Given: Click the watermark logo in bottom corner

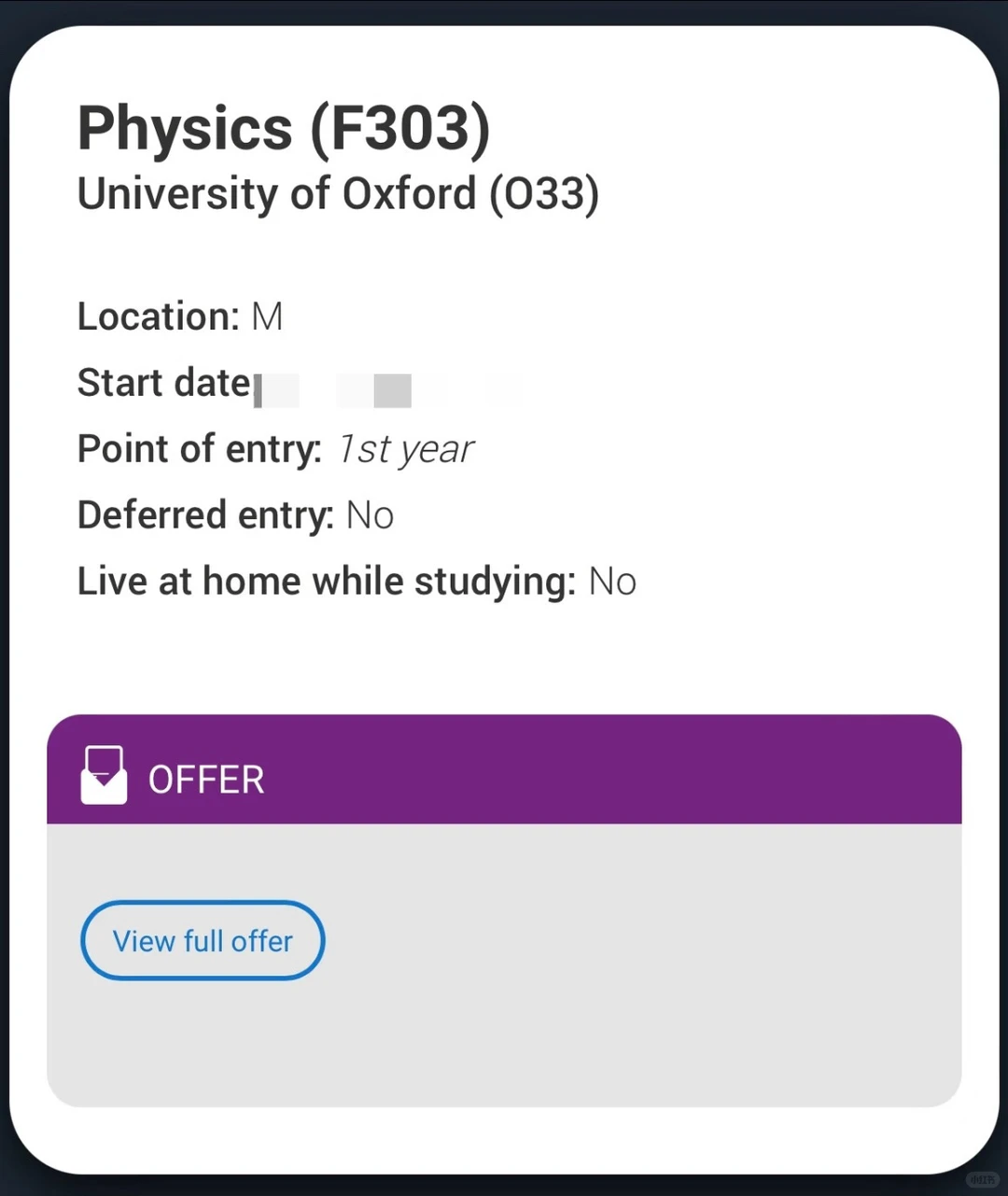Looking at the screenshot, I should point(982,1179).
